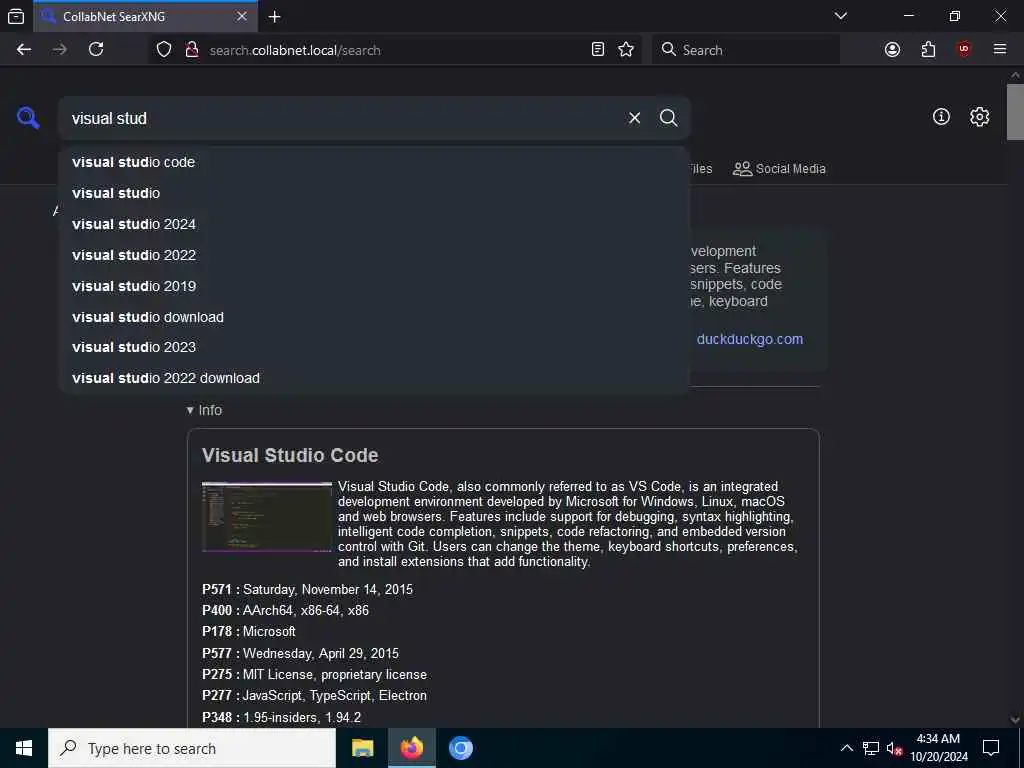1024x768 pixels.
Task: Toggle reader view icon
Action: pos(598,50)
